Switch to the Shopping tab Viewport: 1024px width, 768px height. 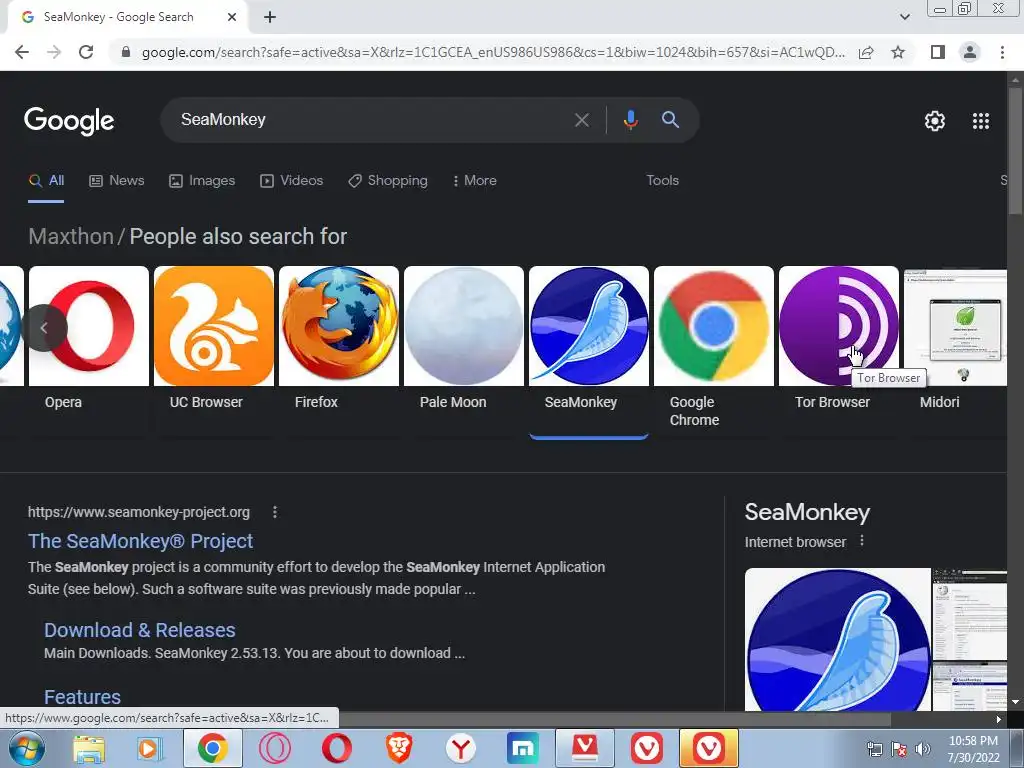[388, 181]
